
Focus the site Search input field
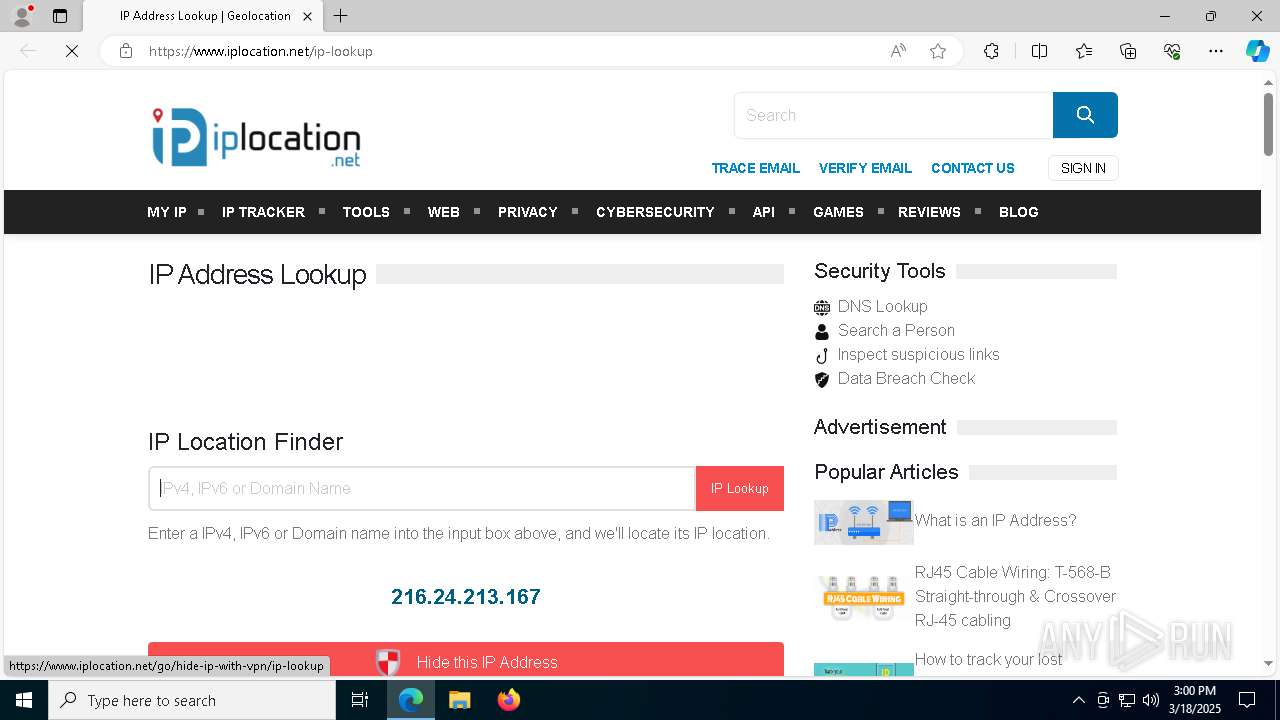point(893,115)
